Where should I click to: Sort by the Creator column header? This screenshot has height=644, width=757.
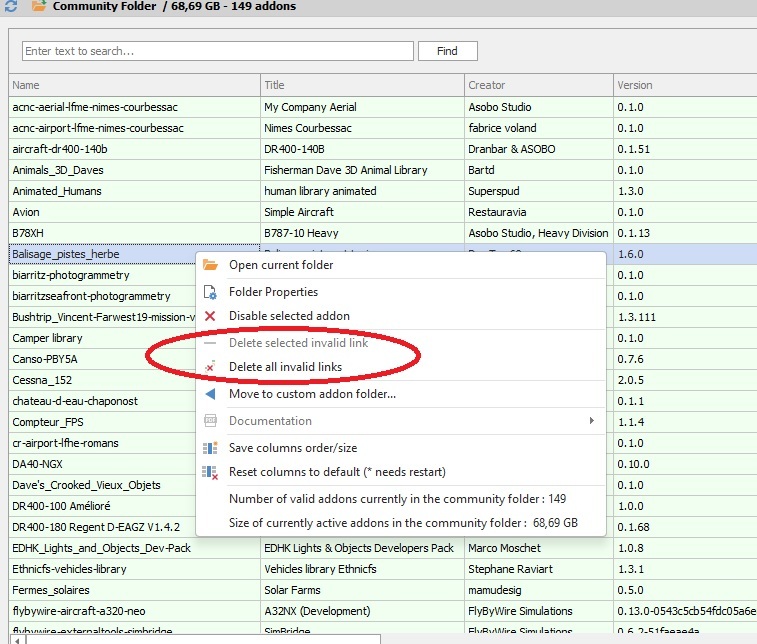click(x=538, y=85)
